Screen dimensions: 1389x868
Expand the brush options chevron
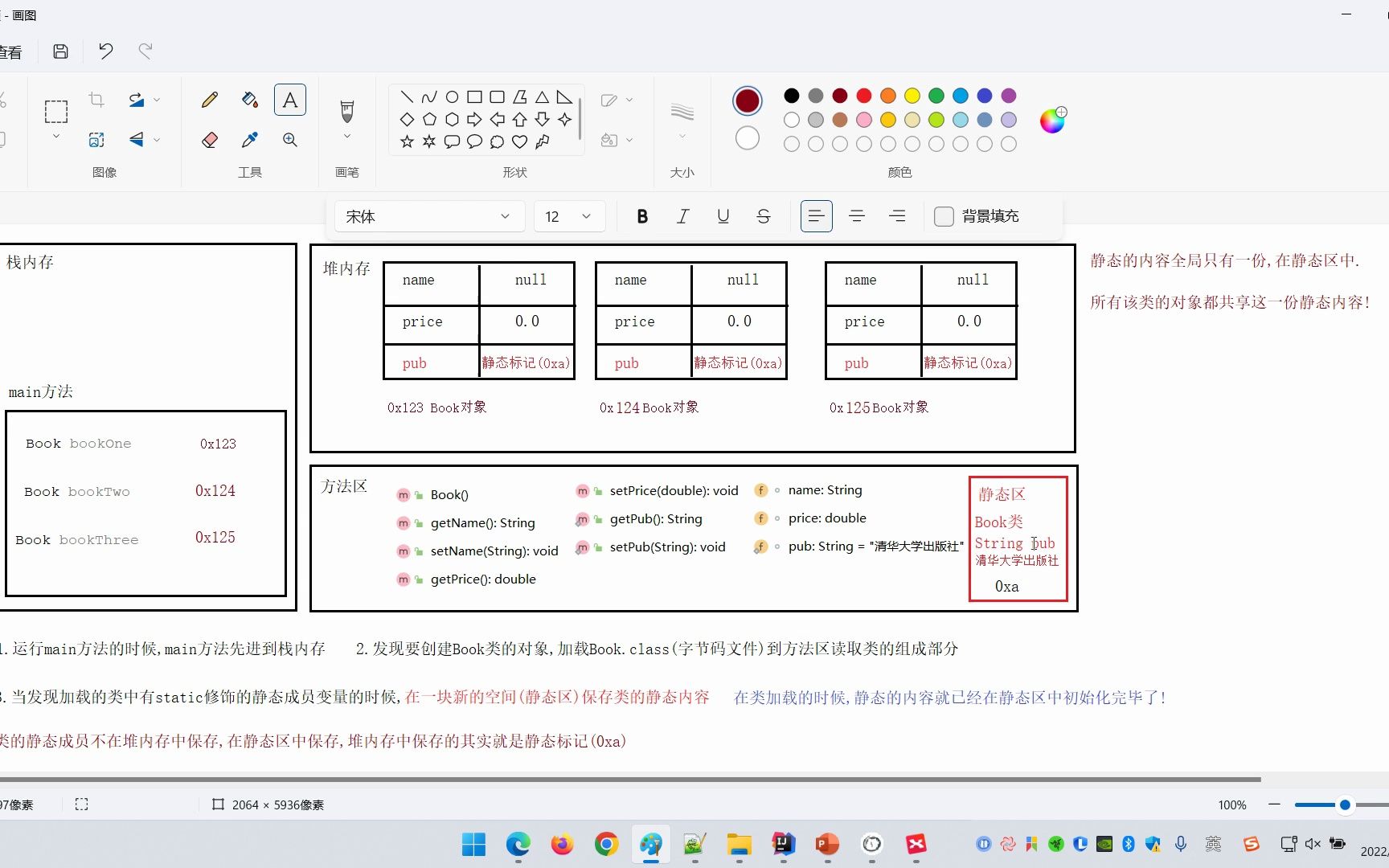point(347,137)
